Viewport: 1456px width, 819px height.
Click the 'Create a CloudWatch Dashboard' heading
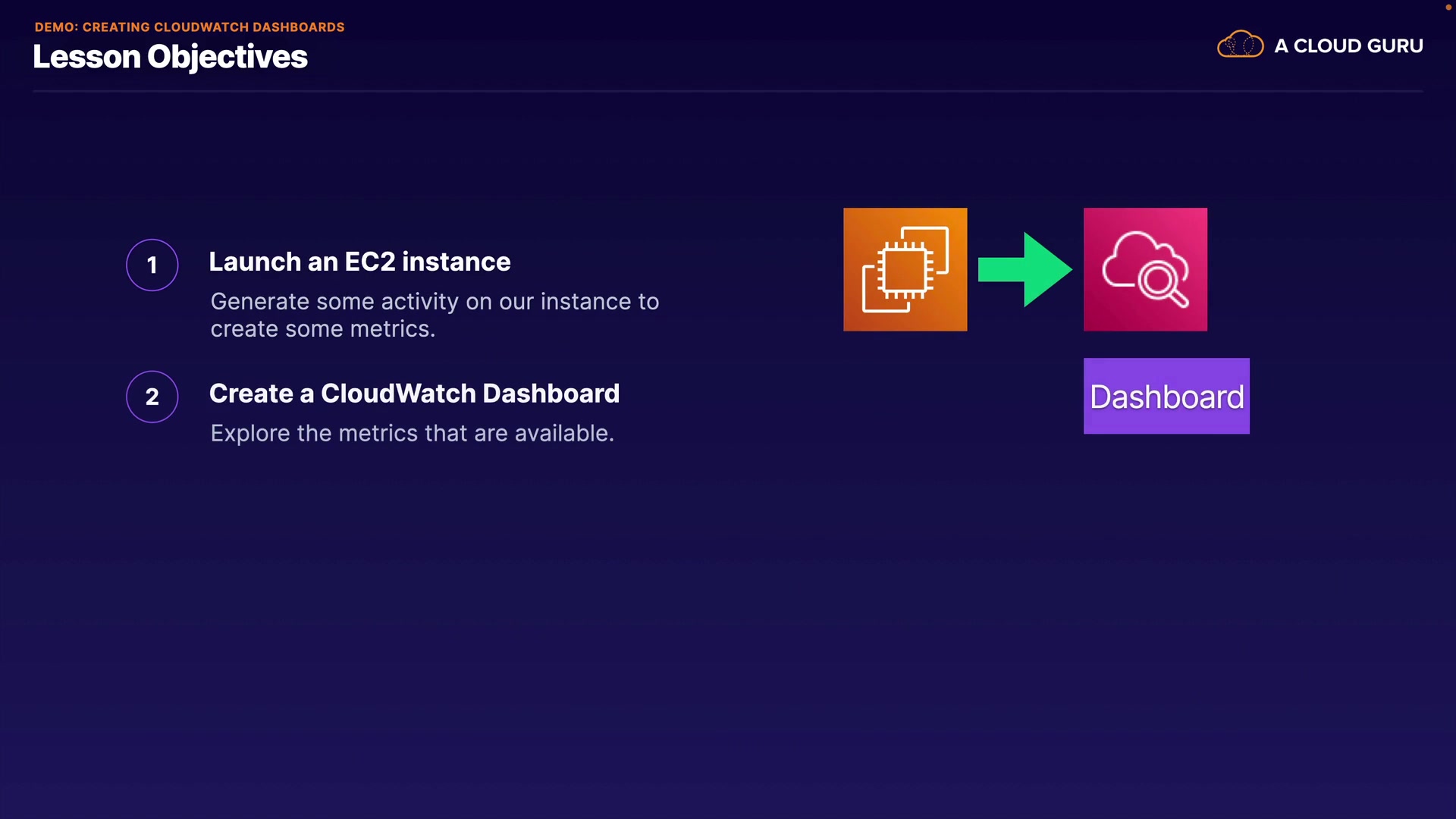click(414, 394)
